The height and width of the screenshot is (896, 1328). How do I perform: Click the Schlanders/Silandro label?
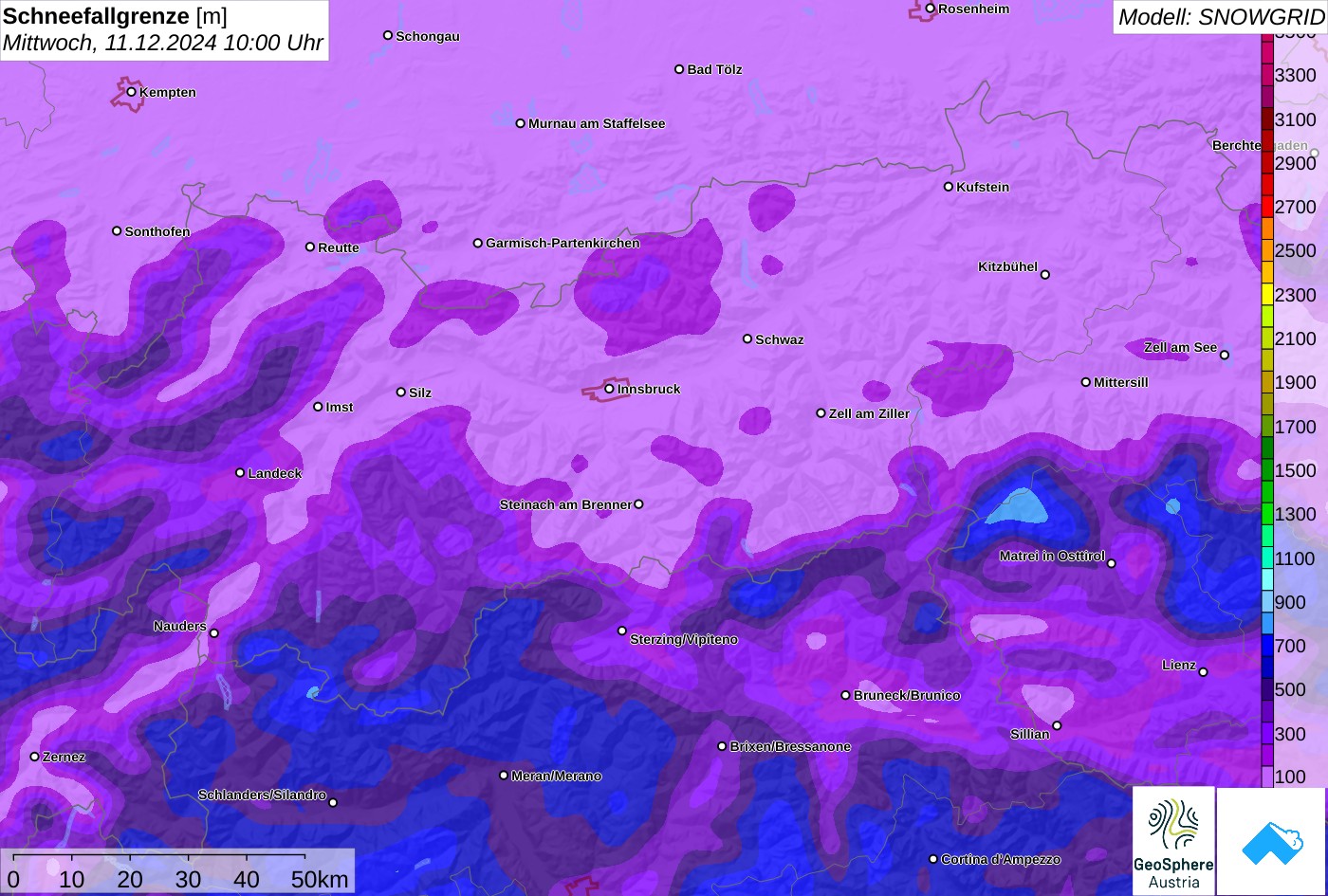pos(262,795)
